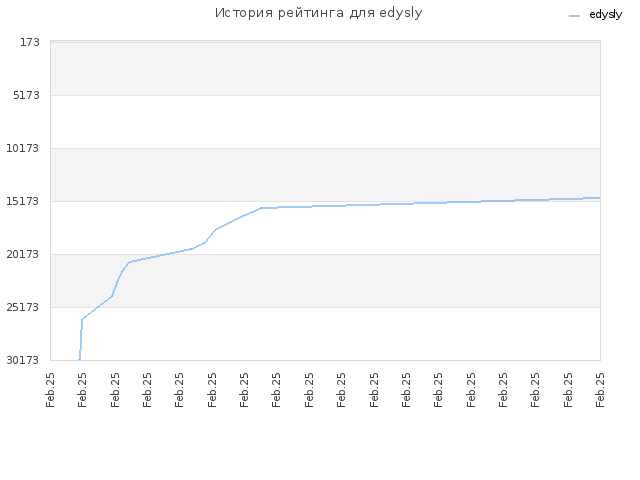Click the blue edysly legend line swatch
The width and height of the screenshot is (640, 480).
[574, 16]
